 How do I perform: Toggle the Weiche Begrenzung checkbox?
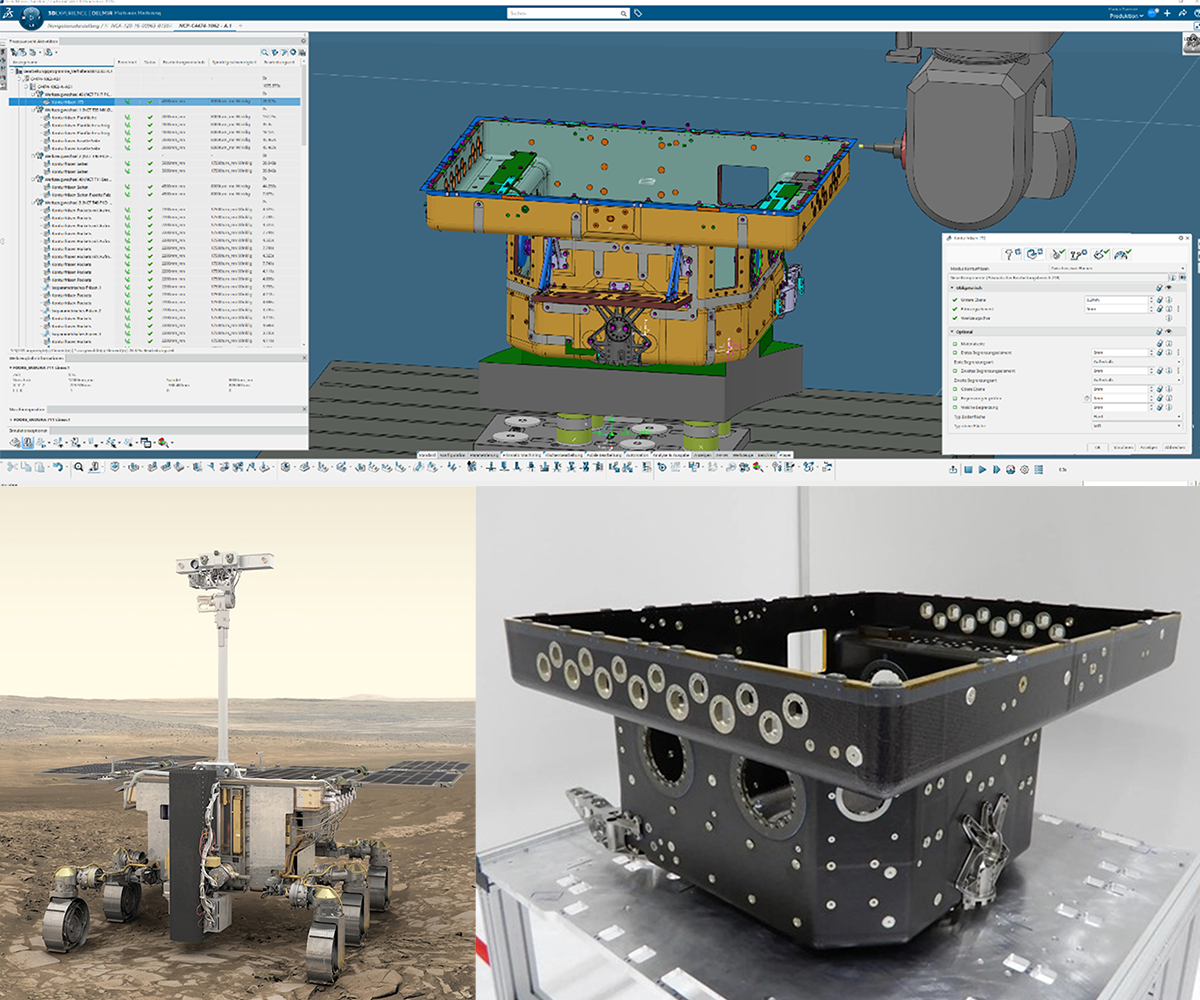coord(955,408)
